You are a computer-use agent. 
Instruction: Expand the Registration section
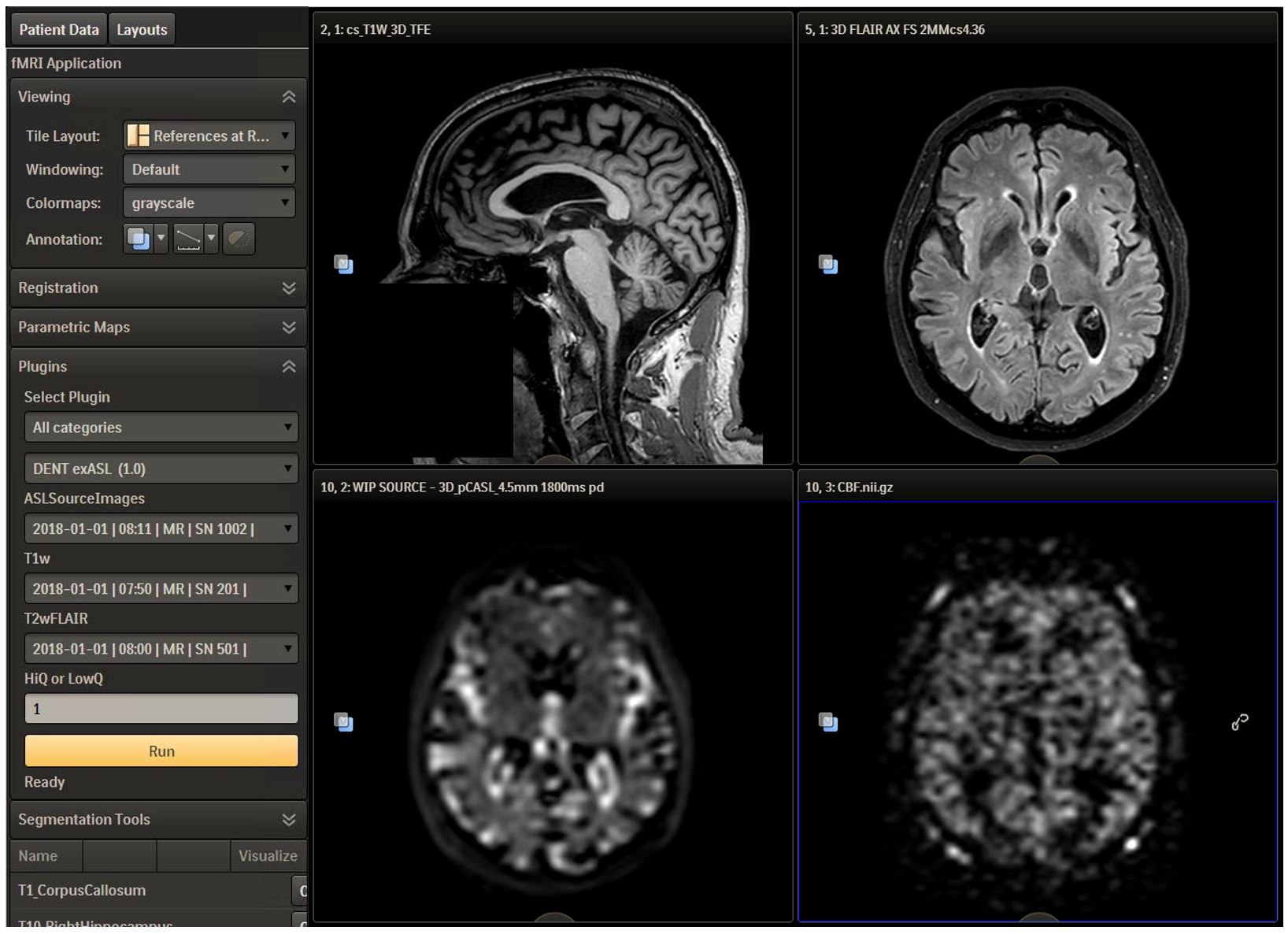[x=289, y=288]
